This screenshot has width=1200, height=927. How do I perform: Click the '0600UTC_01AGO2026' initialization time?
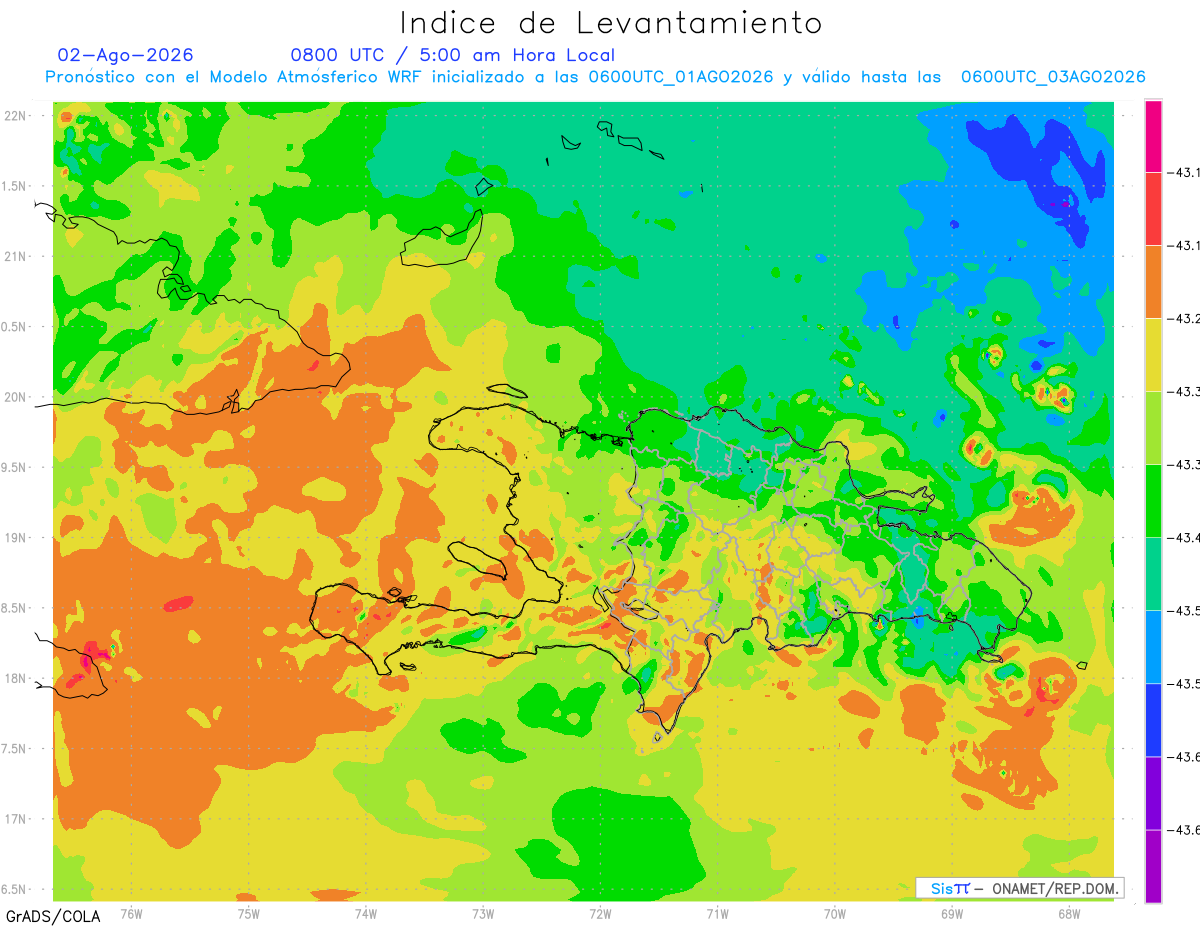(x=681, y=77)
